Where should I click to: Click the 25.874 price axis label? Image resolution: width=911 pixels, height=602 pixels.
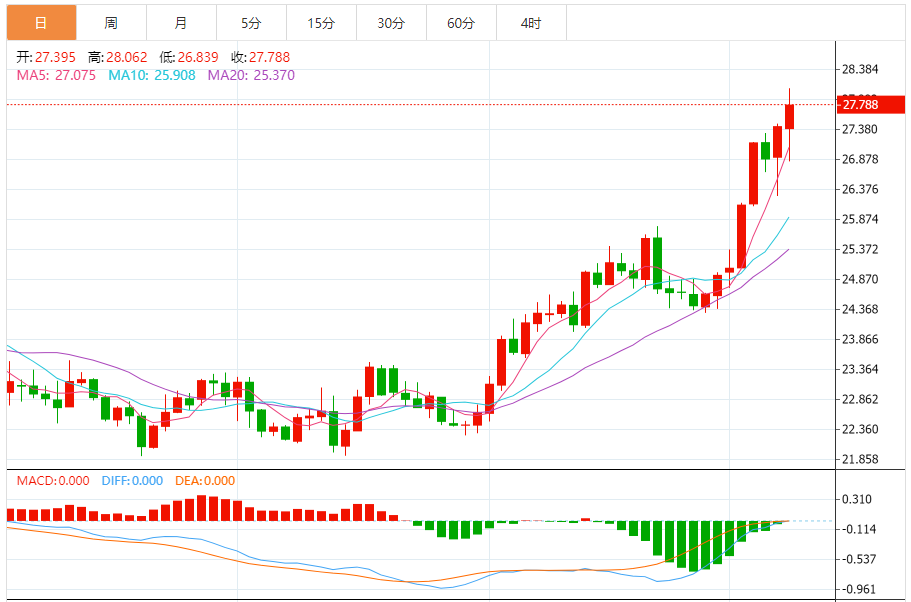(860, 219)
